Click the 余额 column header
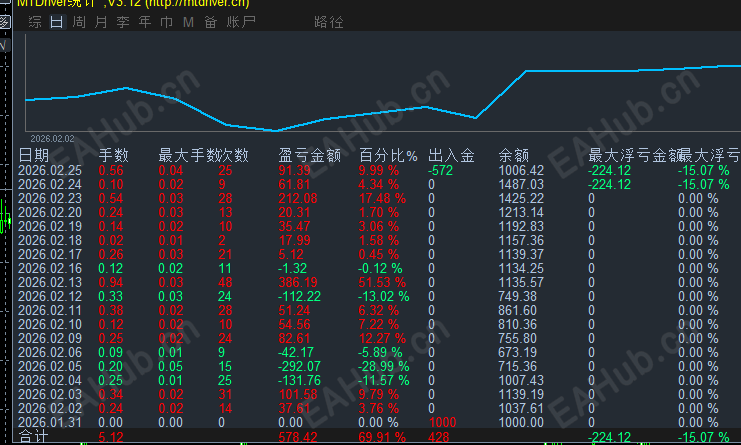 point(514,155)
